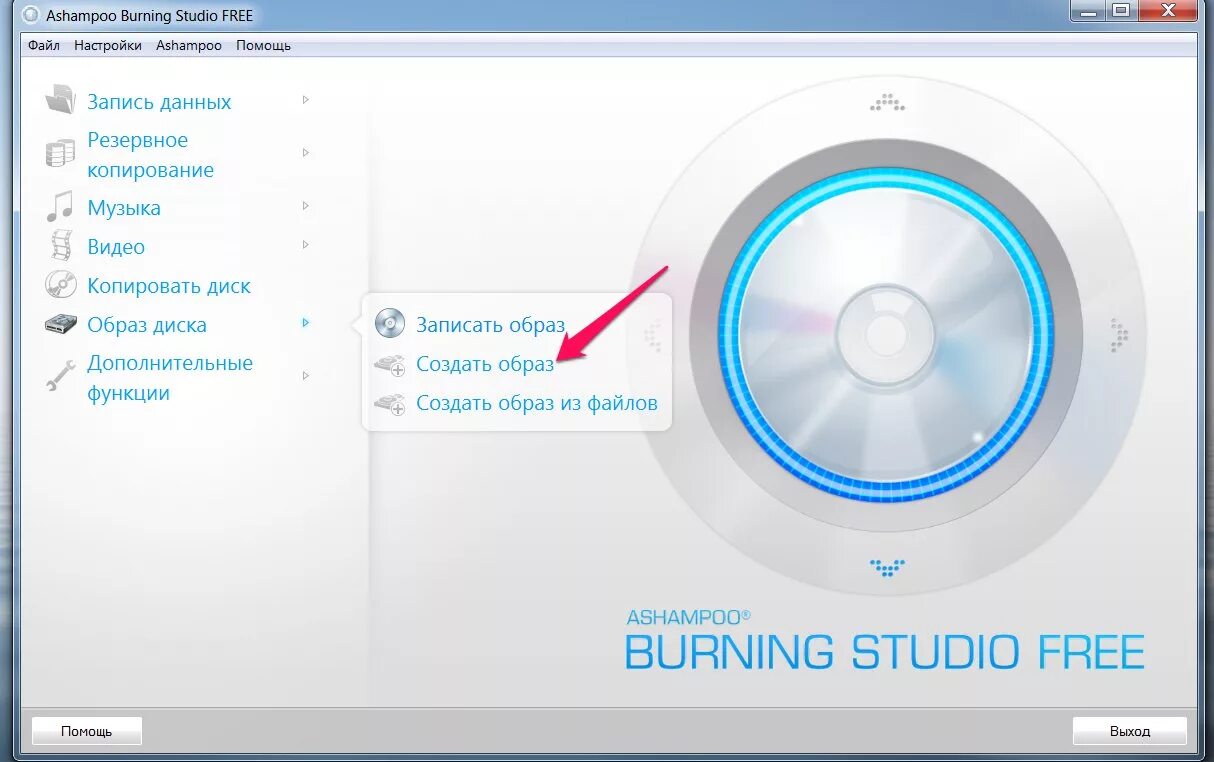Select Музыка in the sidebar

click(x=124, y=208)
